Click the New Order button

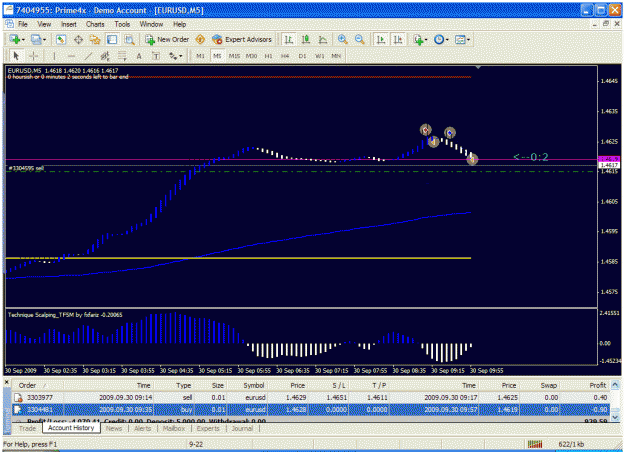click(167, 39)
